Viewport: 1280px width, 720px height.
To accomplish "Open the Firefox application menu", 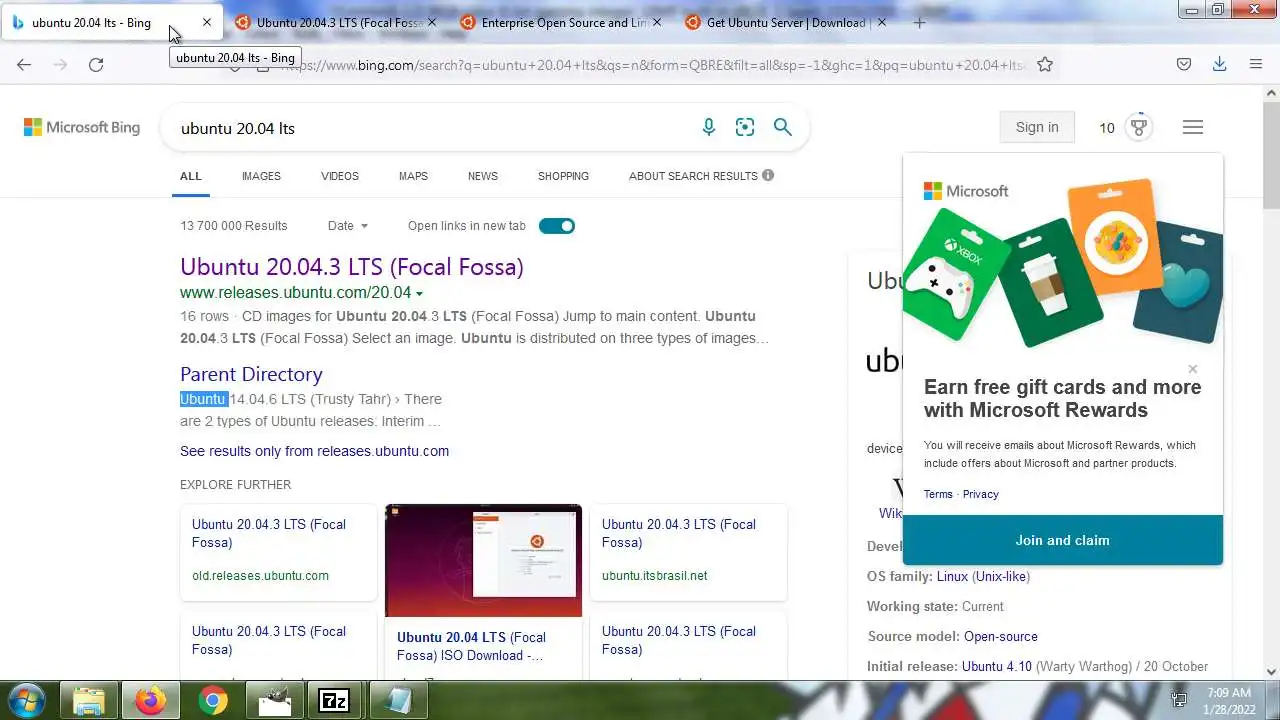I will 1256,64.
